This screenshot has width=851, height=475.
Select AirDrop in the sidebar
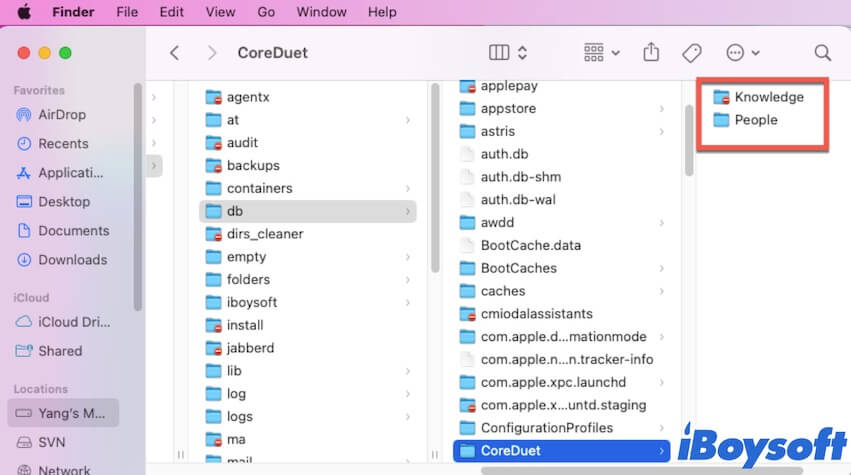tap(62, 115)
